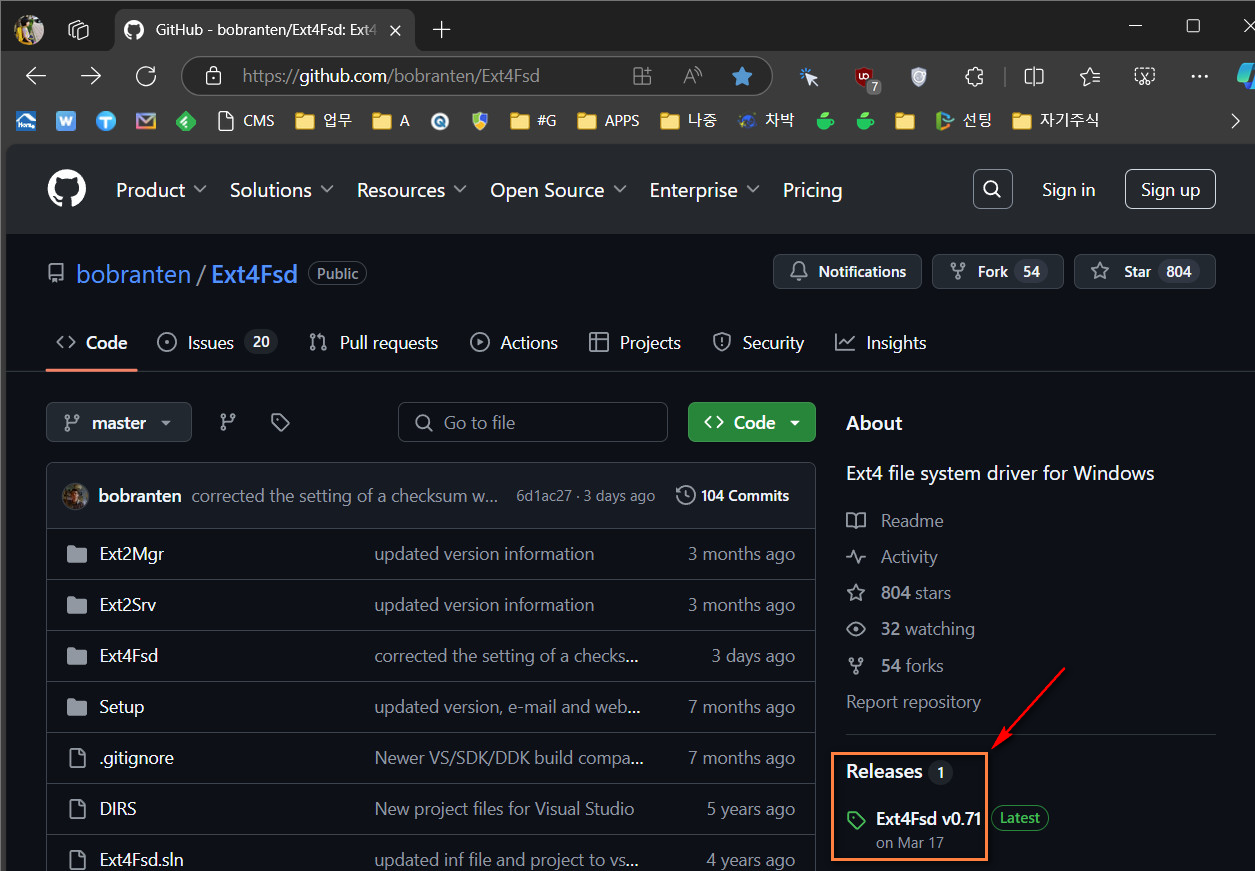This screenshot has width=1255, height=871.
Task: Open the APPS bookmark folder
Action: point(609,120)
